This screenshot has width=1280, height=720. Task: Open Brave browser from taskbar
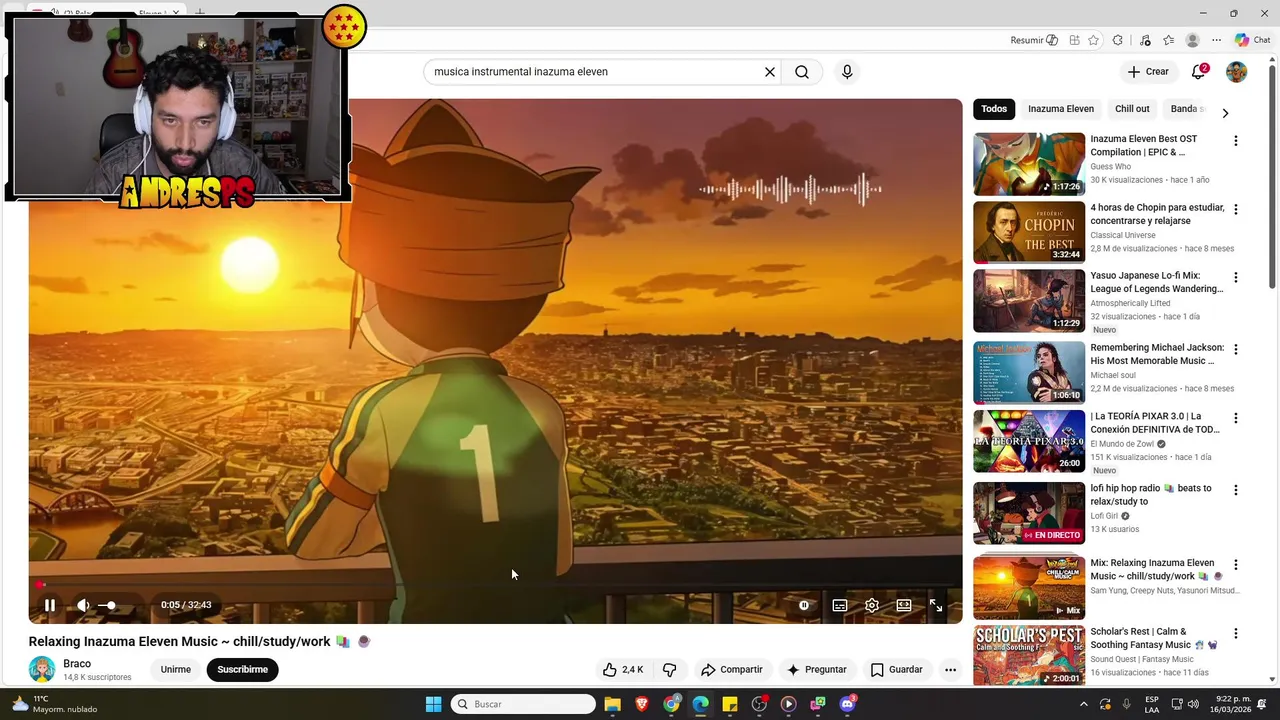tap(641, 704)
